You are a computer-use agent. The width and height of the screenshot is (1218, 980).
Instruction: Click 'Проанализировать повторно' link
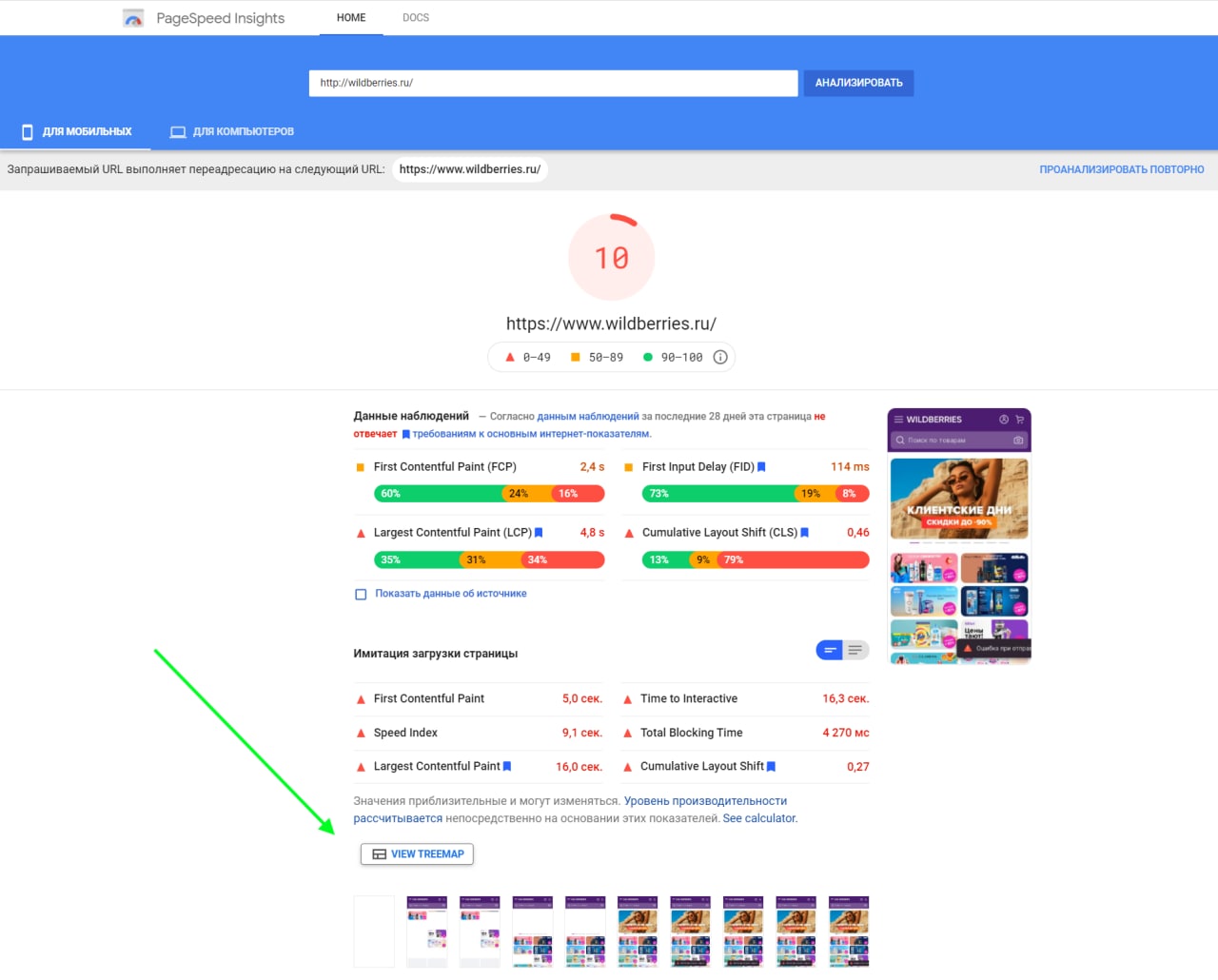[1122, 169]
